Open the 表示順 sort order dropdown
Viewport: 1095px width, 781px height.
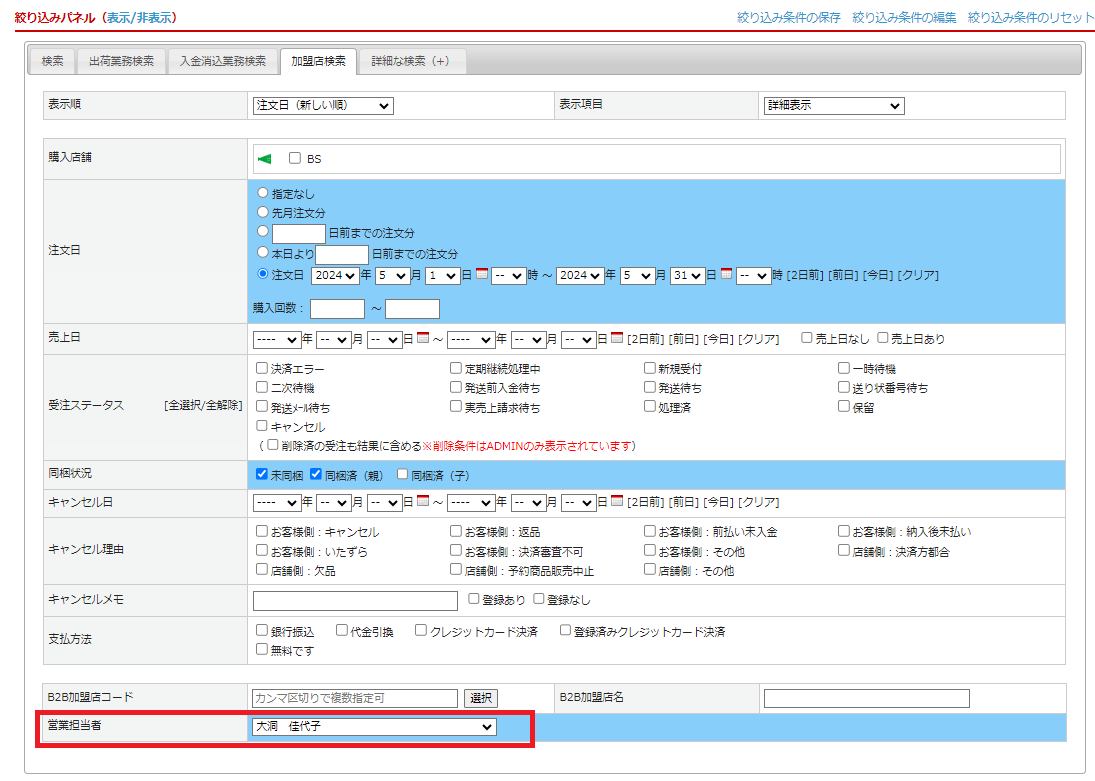[x=322, y=106]
